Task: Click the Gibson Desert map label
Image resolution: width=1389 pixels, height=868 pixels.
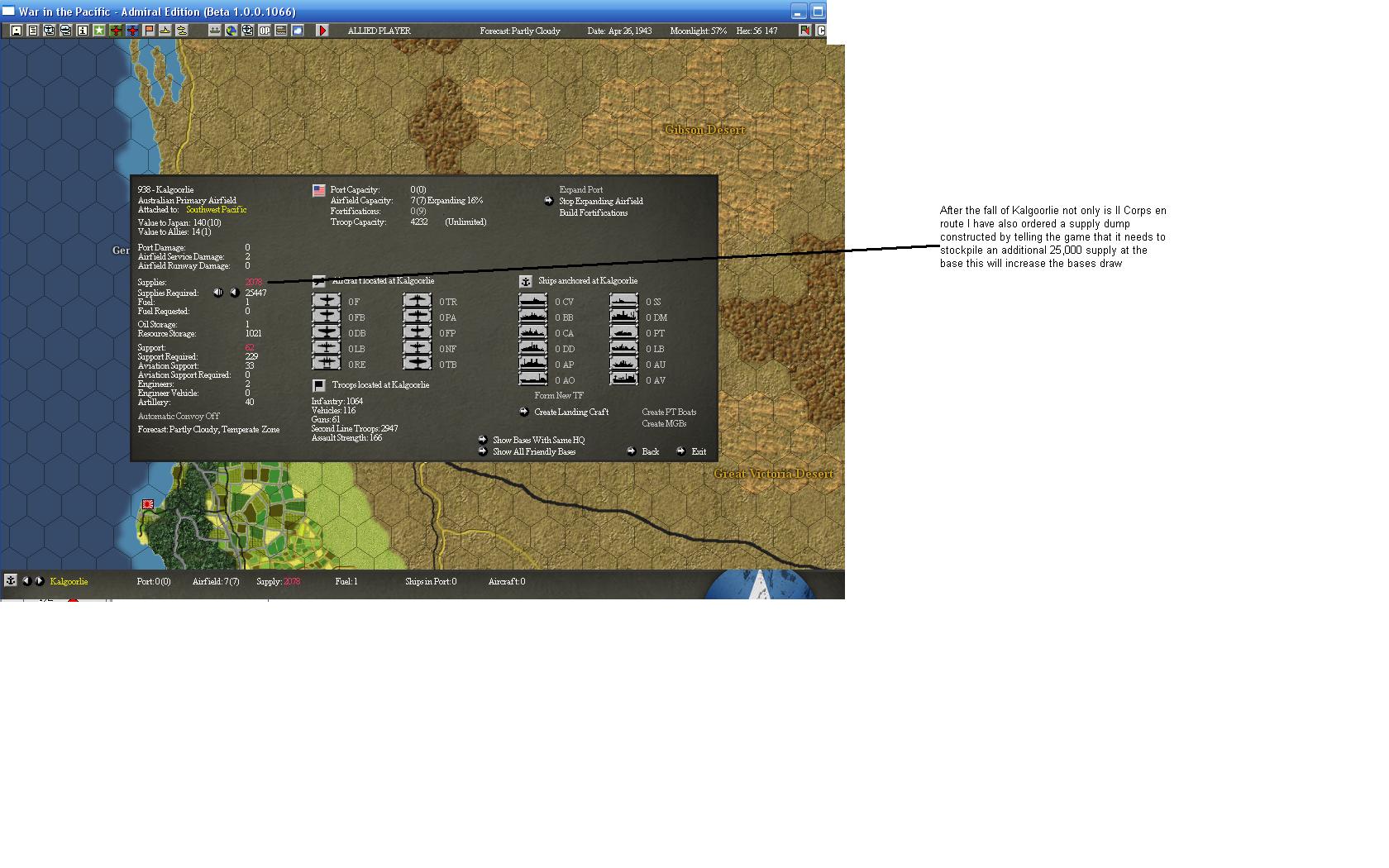Action: click(x=705, y=130)
